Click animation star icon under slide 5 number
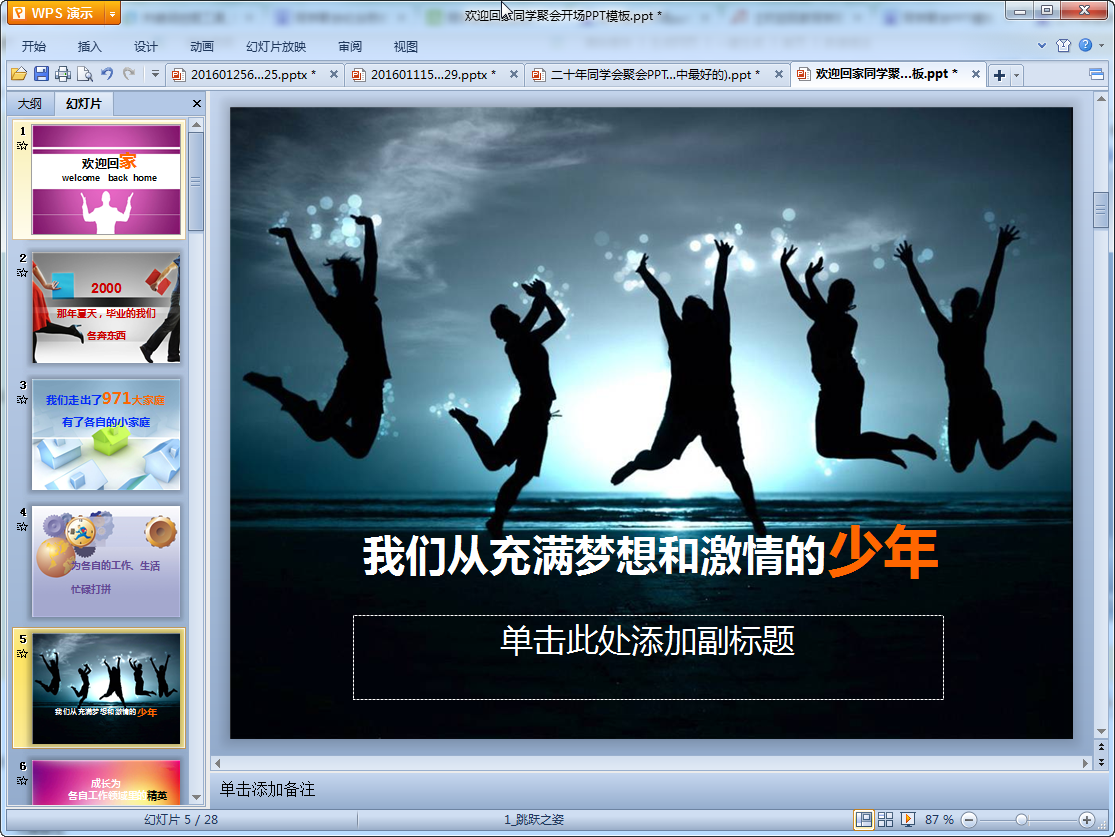 click(23, 654)
